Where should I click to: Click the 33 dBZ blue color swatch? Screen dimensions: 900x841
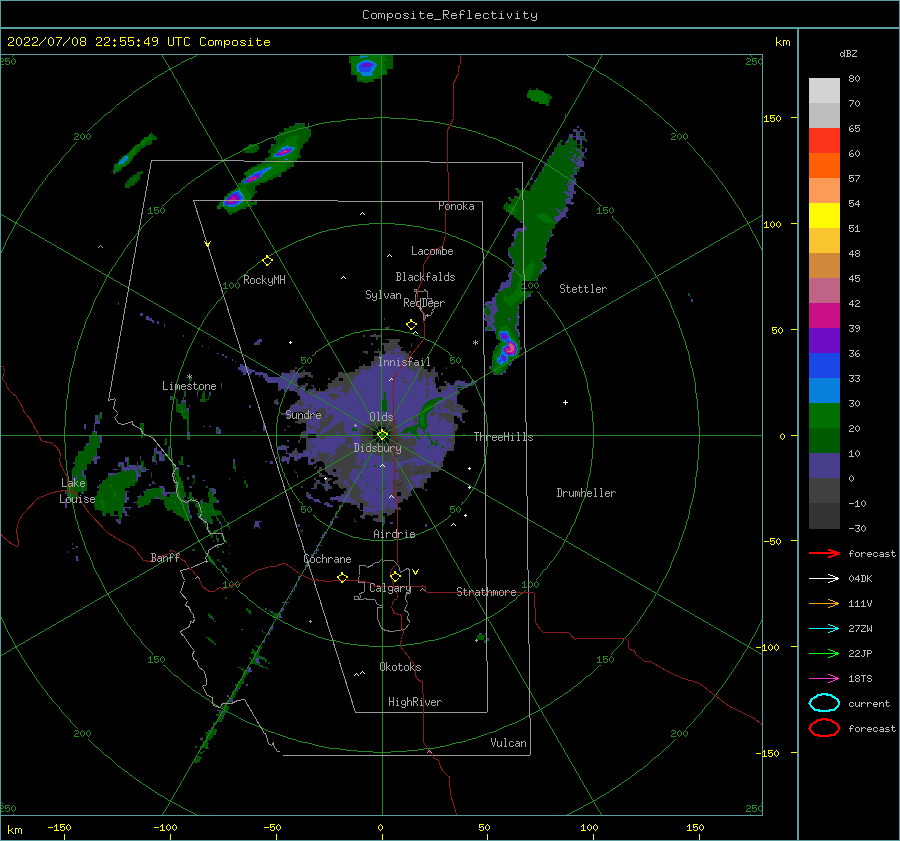(824, 366)
